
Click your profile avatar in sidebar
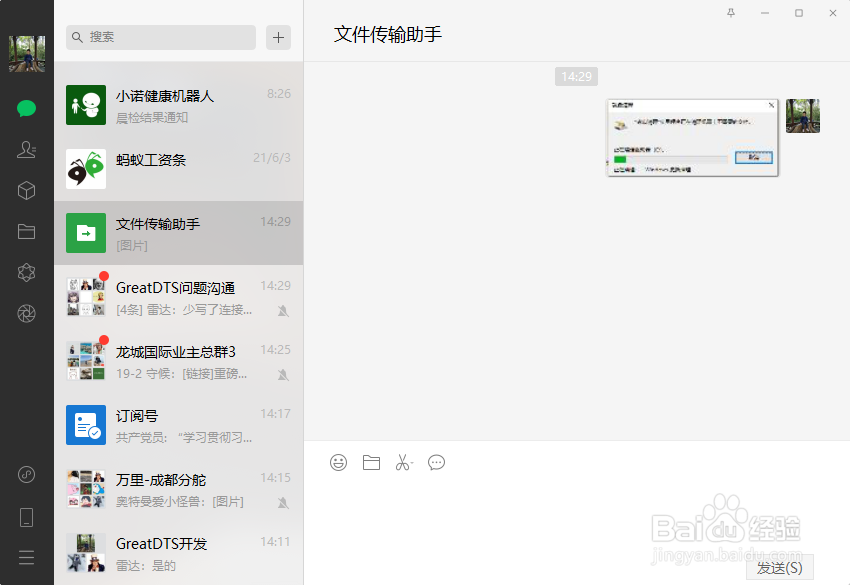[x=27, y=54]
